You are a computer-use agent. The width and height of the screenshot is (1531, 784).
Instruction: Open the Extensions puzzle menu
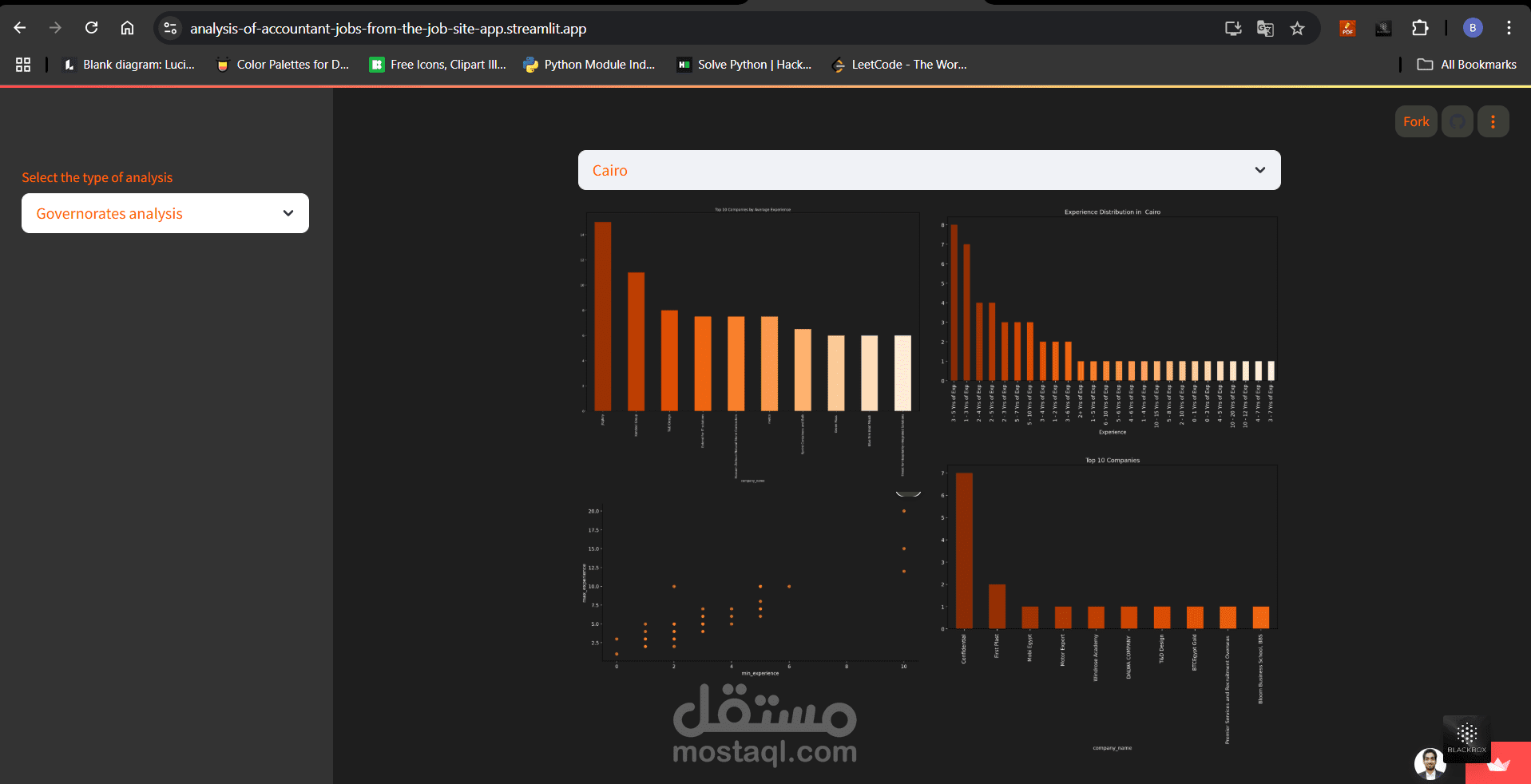click(x=1419, y=28)
